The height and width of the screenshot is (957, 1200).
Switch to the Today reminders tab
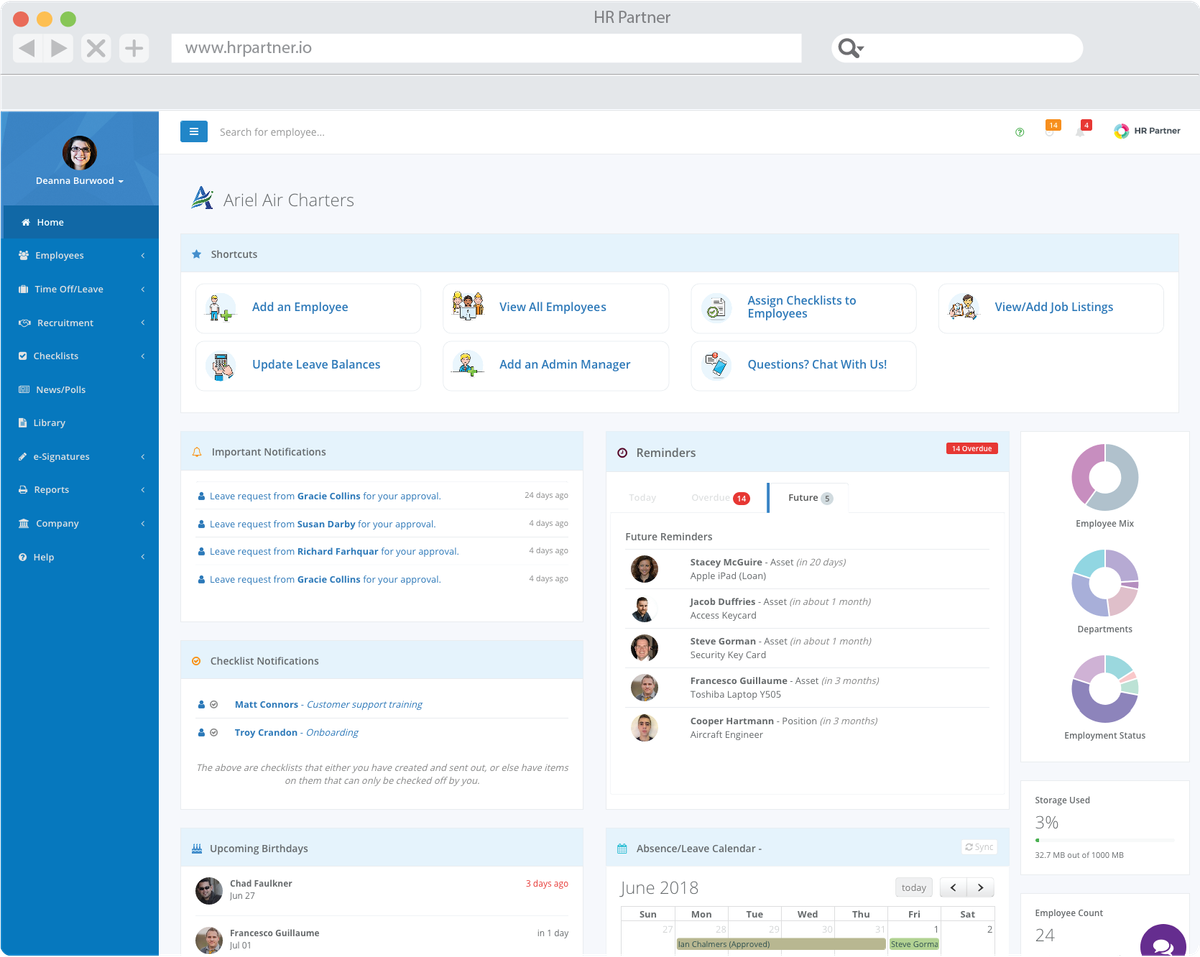(643, 497)
